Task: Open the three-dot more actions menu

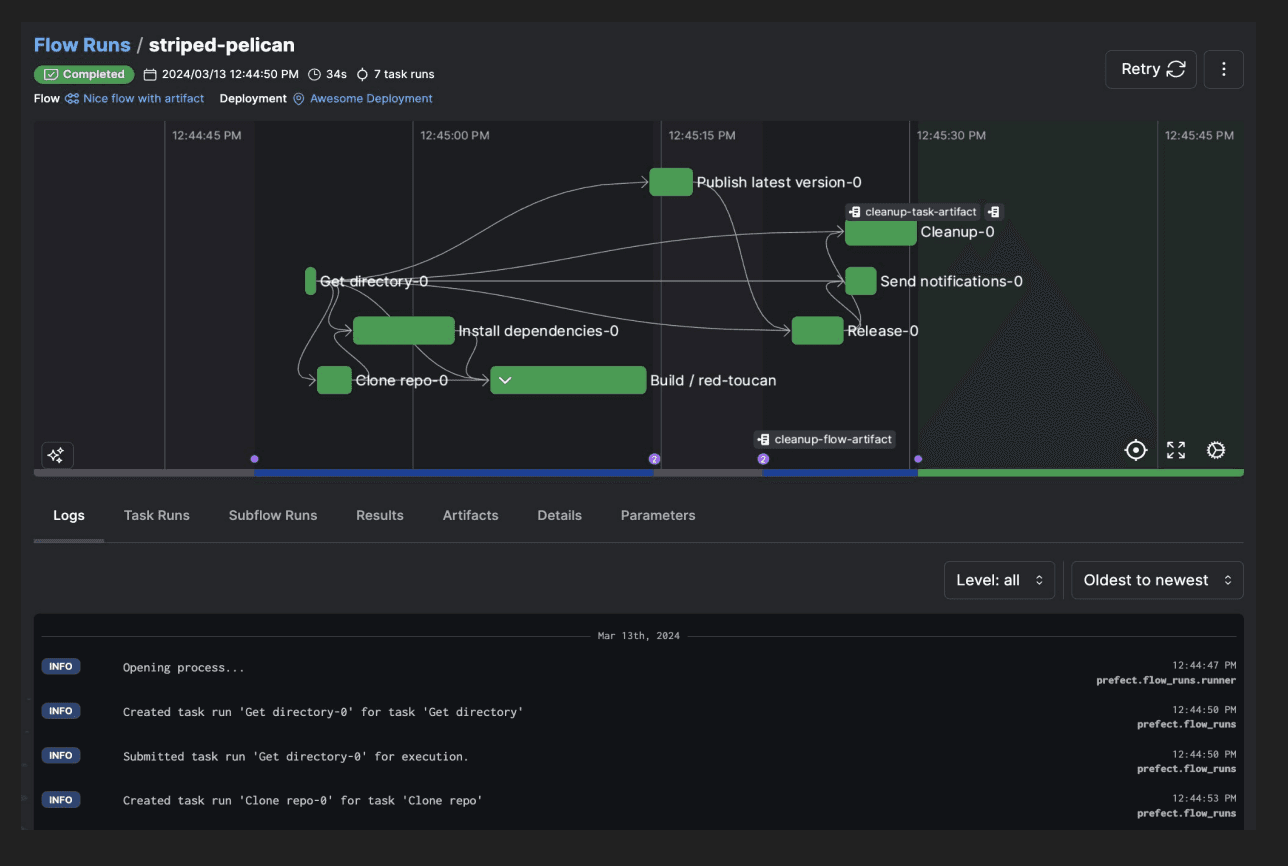Action: click(1224, 70)
